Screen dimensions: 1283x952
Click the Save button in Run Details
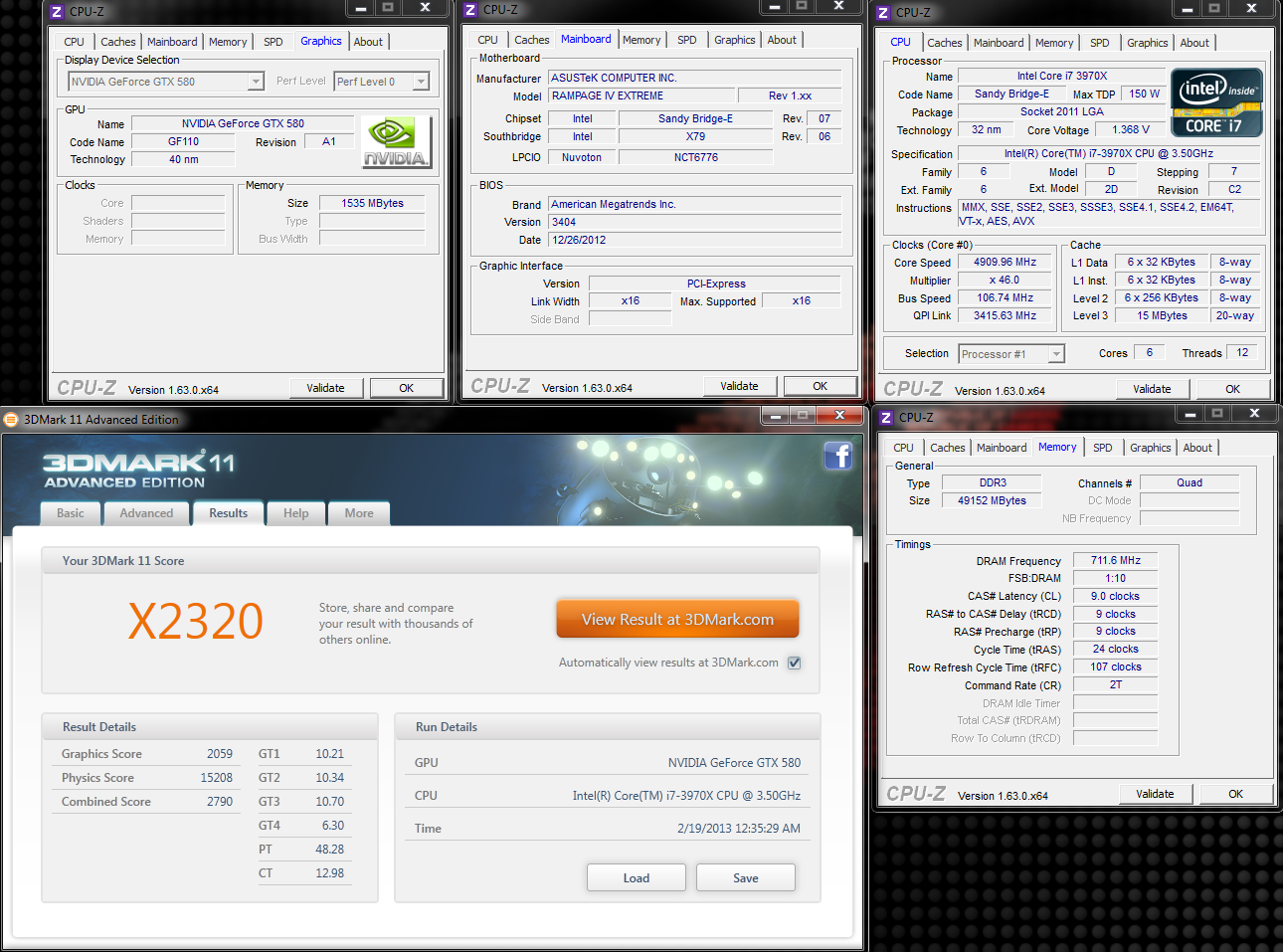pyautogui.click(x=746, y=877)
